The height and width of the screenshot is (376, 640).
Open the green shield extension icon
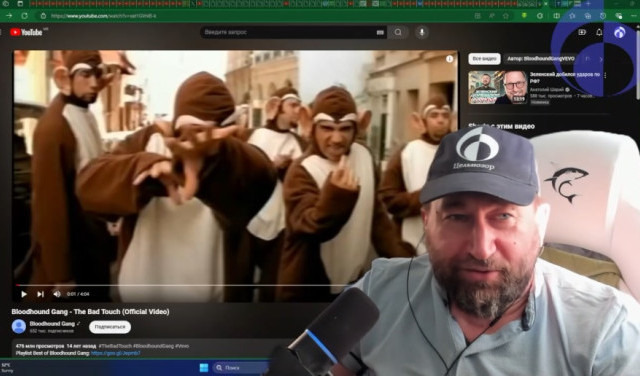pyautogui.click(x=524, y=16)
